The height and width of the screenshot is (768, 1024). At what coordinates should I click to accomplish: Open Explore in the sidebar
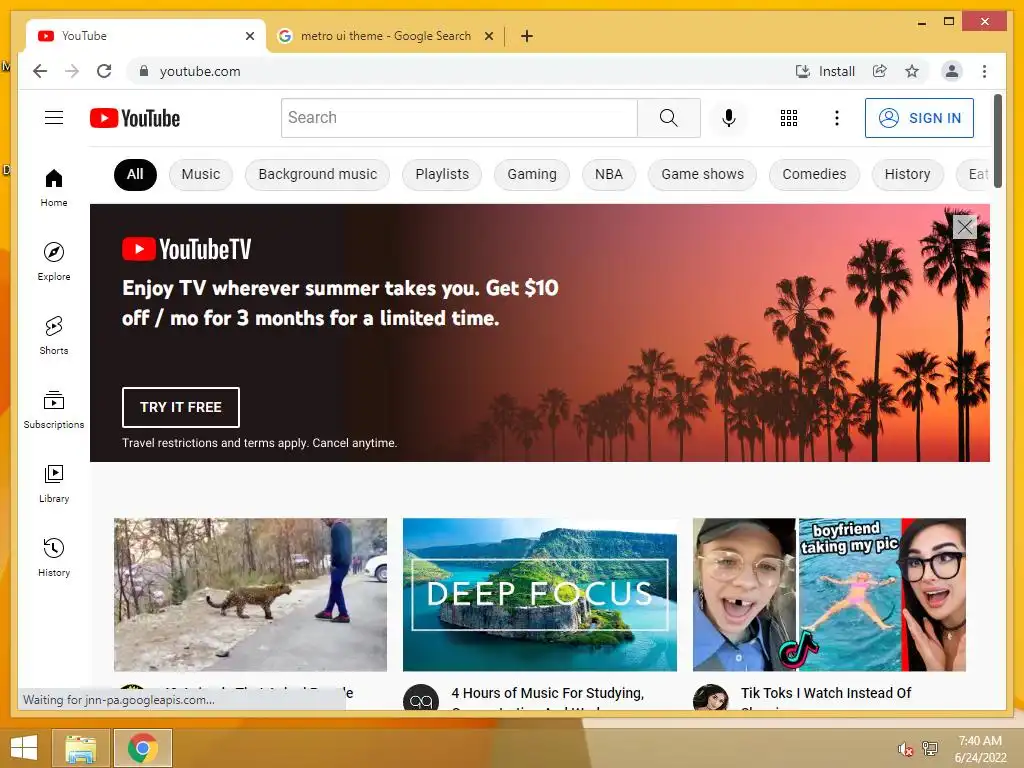(x=54, y=261)
